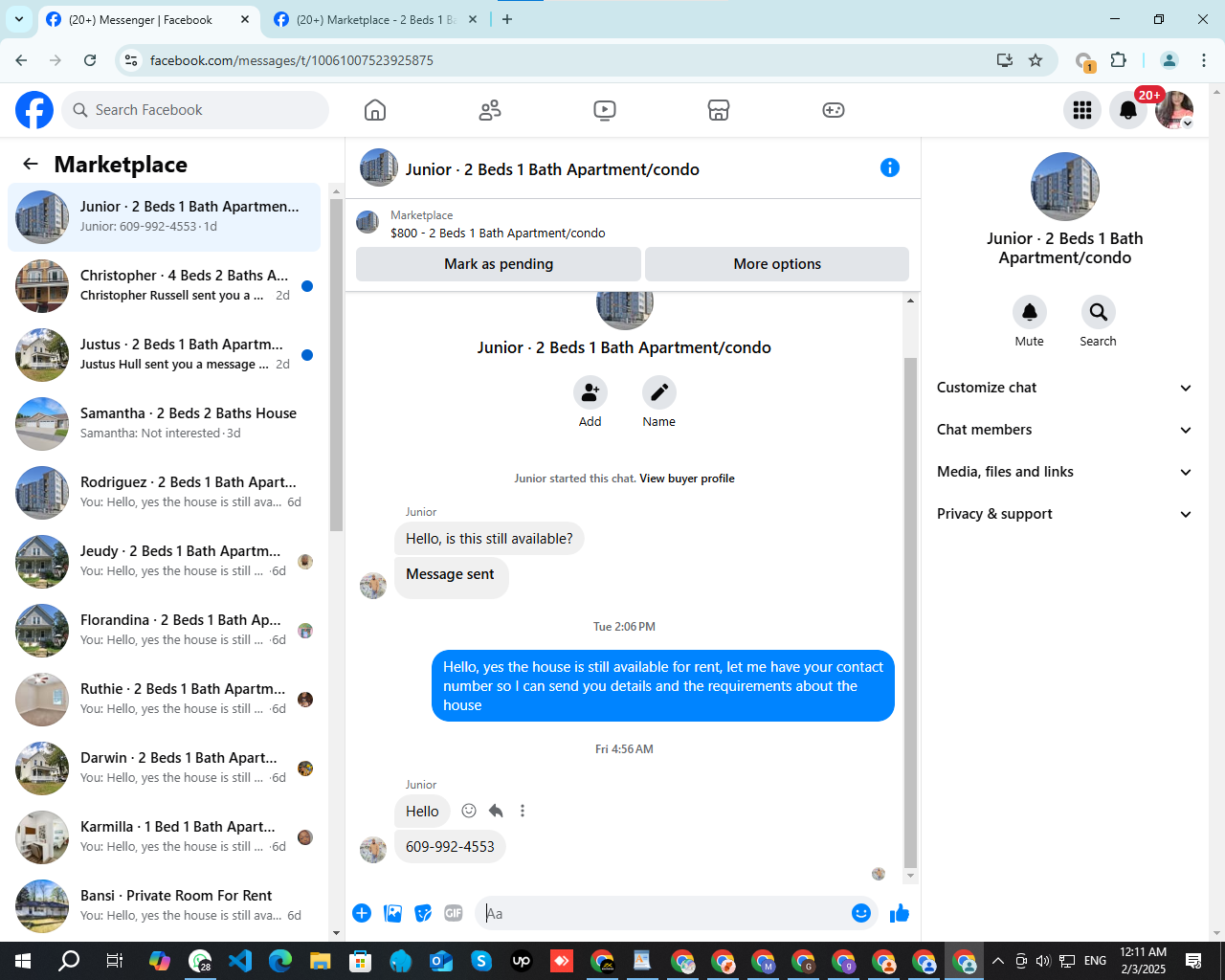Open the Video (Watch) icon
1225x980 pixels.
point(605,110)
